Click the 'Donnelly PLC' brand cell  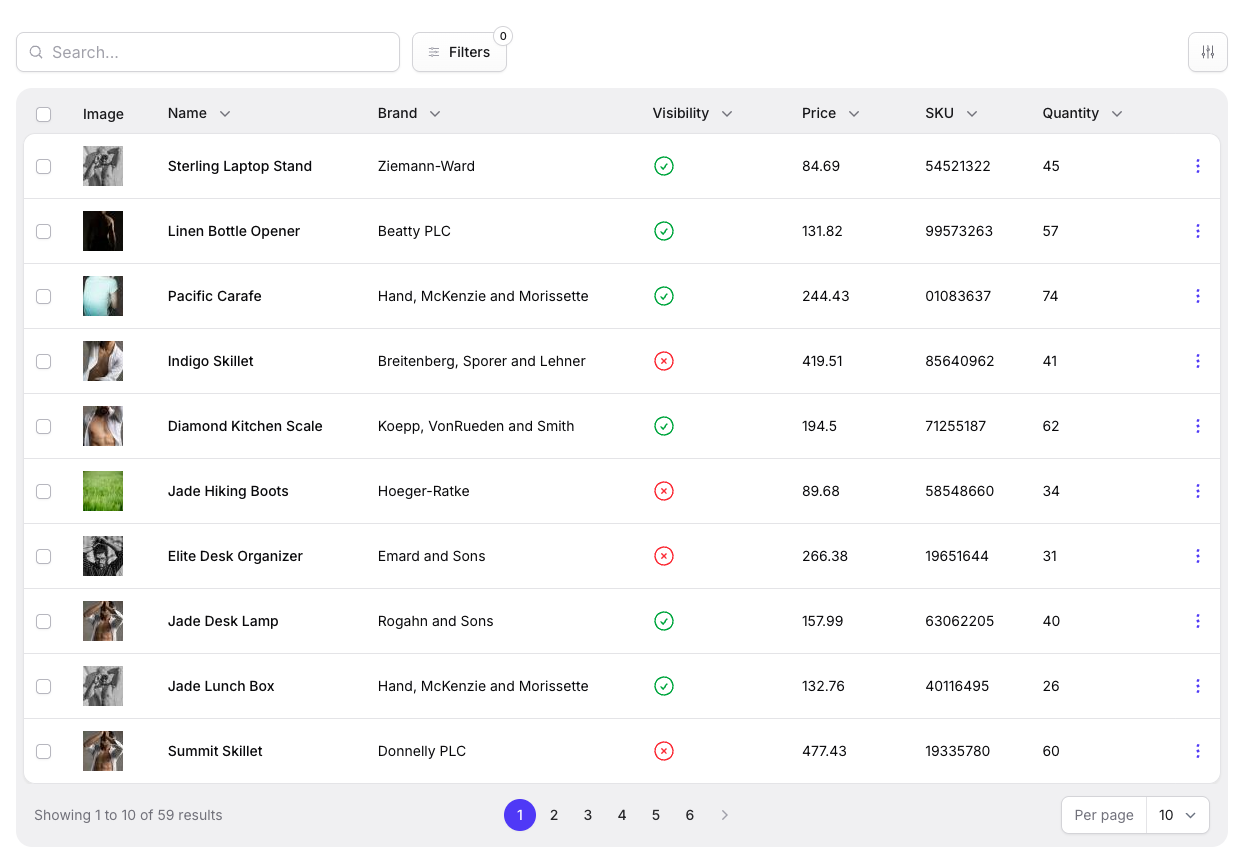pyautogui.click(x=422, y=751)
